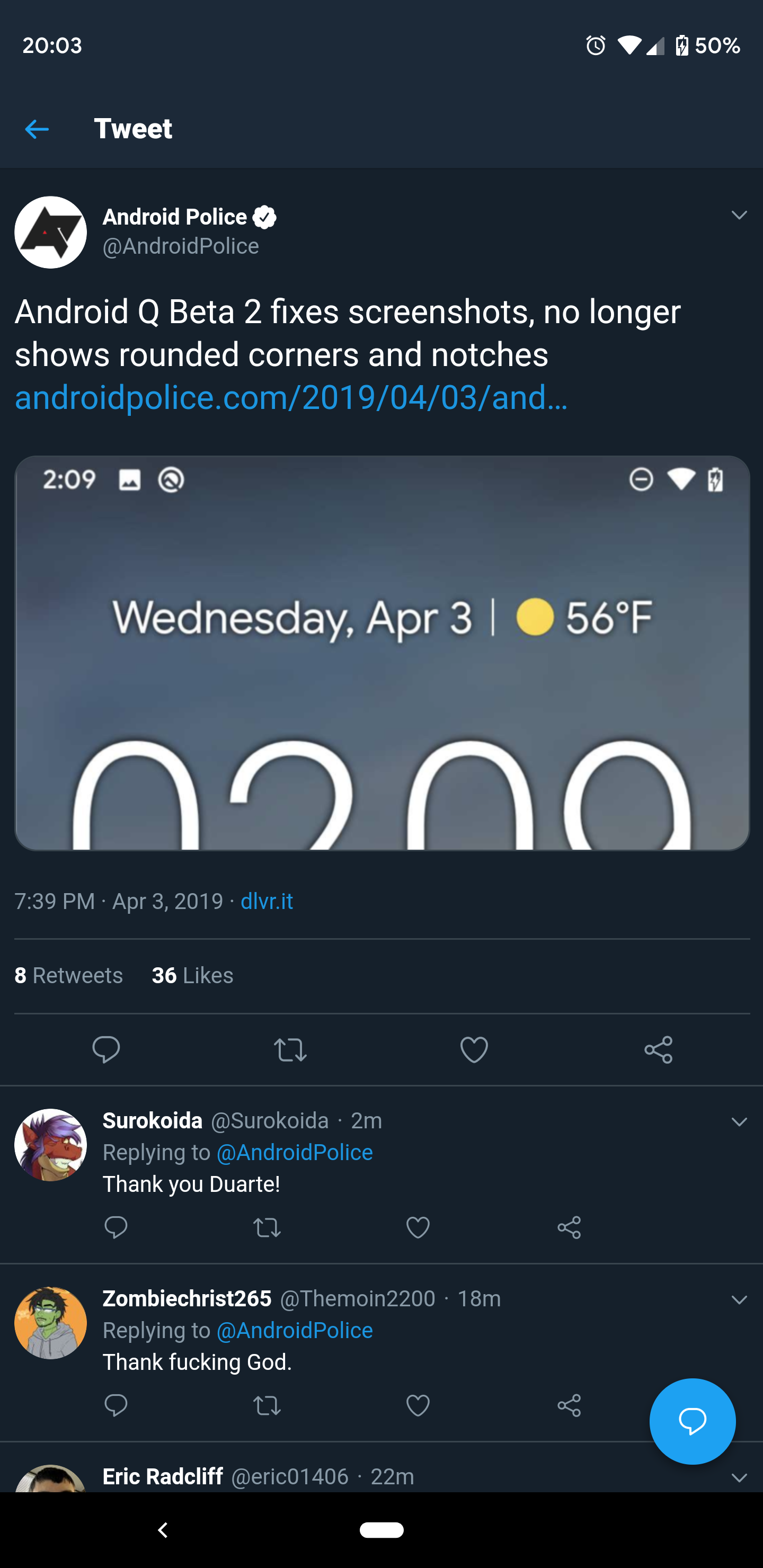
Task: Open options chevron on Zombiechrist265's reply
Action: (739, 1299)
